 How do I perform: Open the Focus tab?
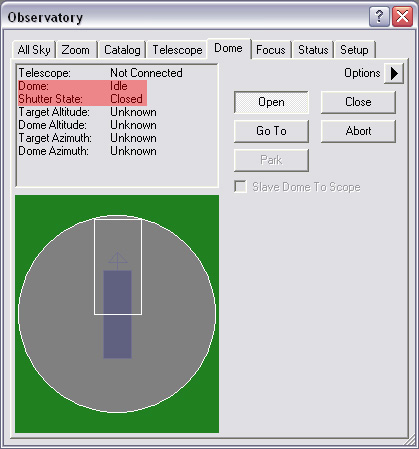pos(271,50)
